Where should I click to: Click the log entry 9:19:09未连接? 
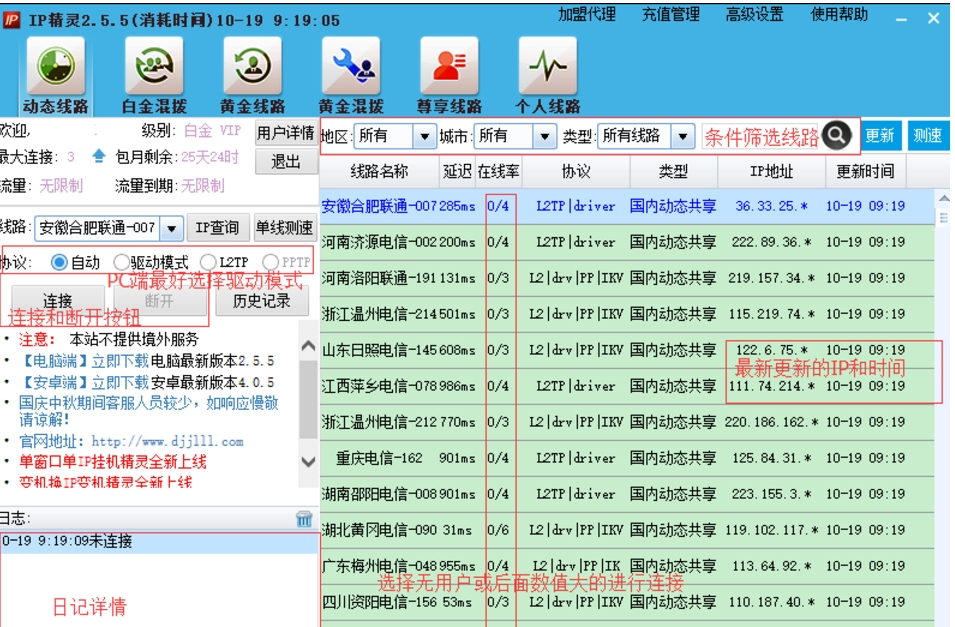coord(160,542)
